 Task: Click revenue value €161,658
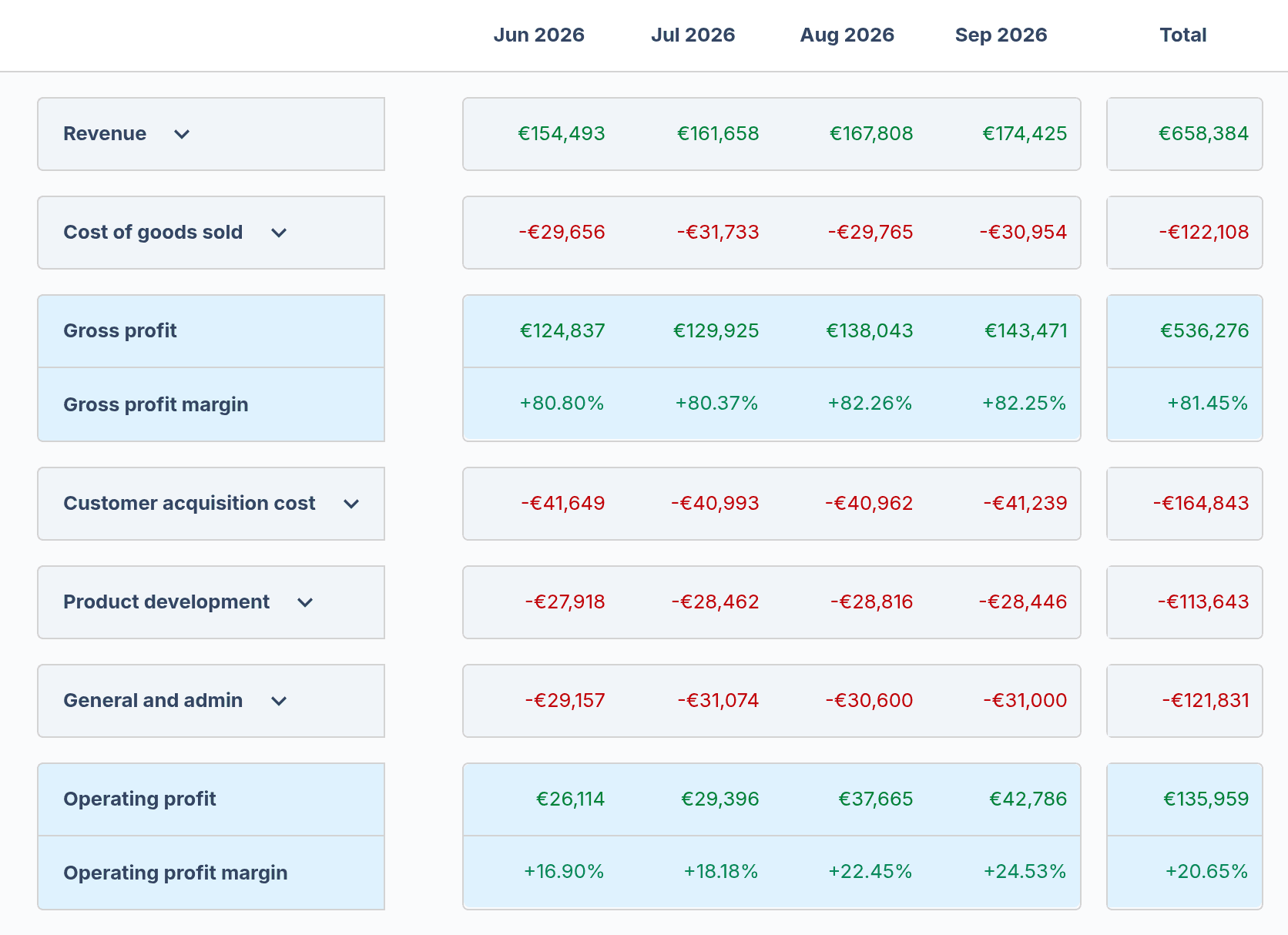[718, 133]
